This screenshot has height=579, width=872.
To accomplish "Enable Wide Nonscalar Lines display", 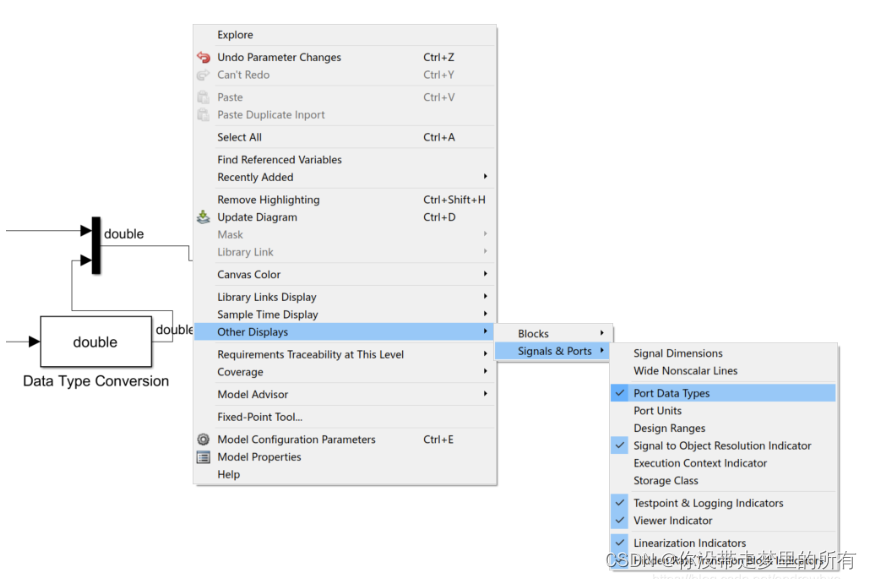I will 724,371.
